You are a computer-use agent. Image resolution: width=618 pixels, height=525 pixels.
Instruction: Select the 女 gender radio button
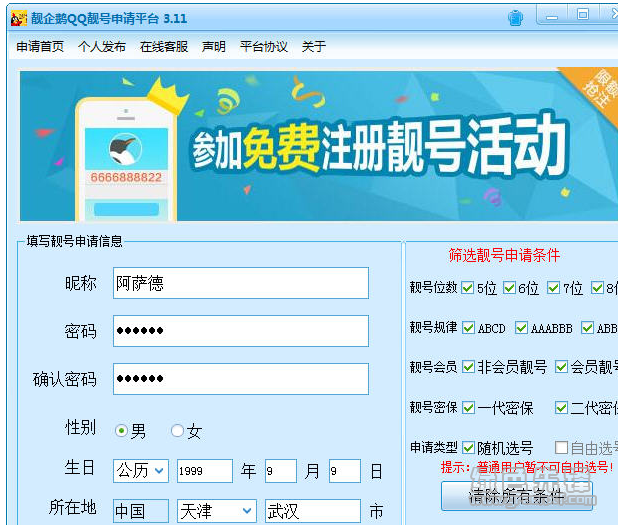(177, 431)
